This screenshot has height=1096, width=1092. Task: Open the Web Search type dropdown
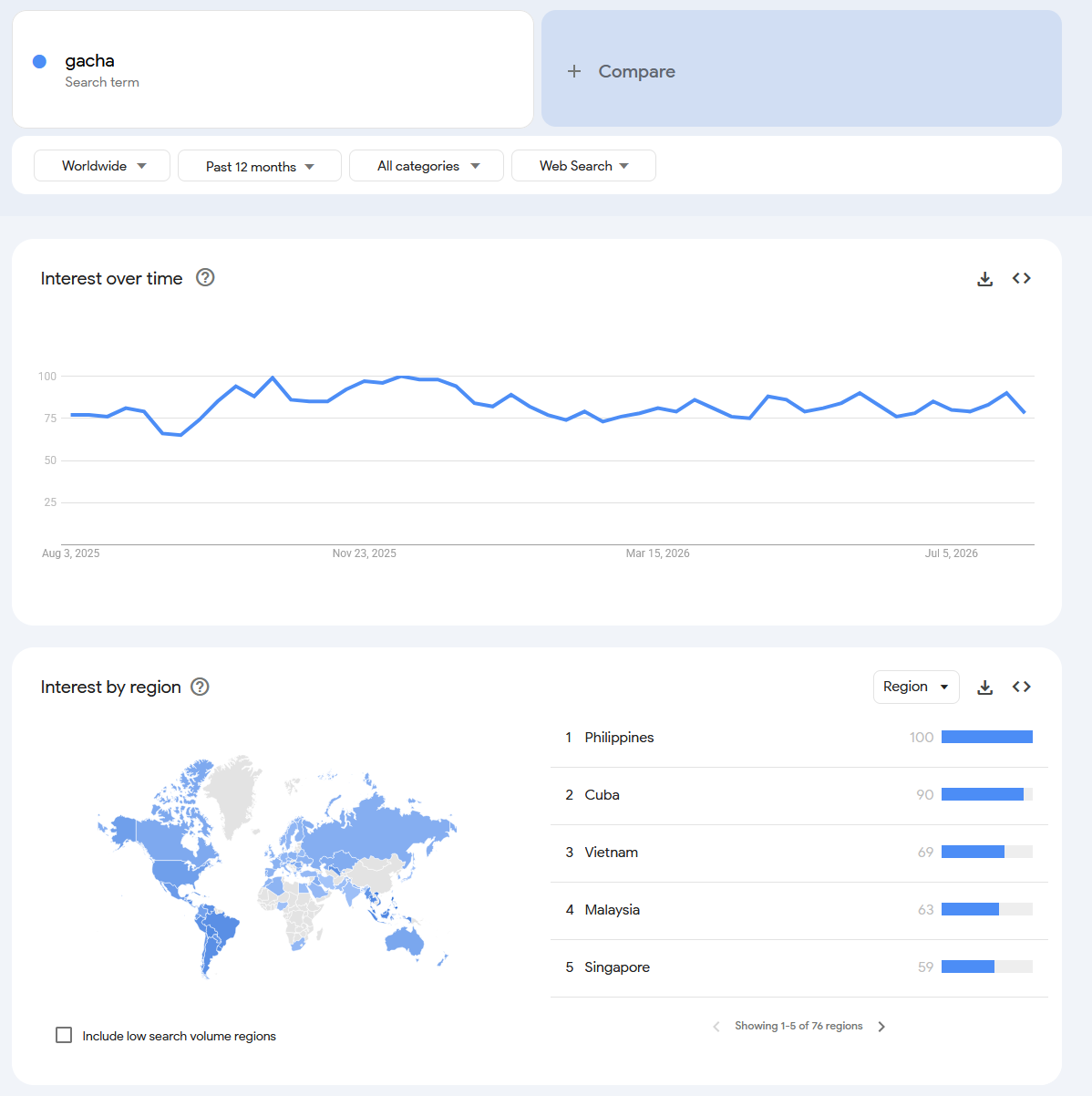click(x=583, y=166)
